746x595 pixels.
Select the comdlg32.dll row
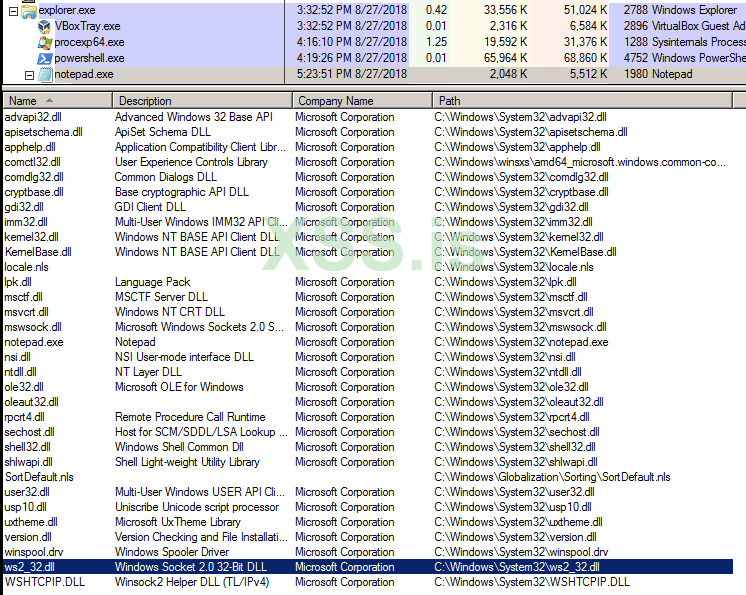pos(368,177)
